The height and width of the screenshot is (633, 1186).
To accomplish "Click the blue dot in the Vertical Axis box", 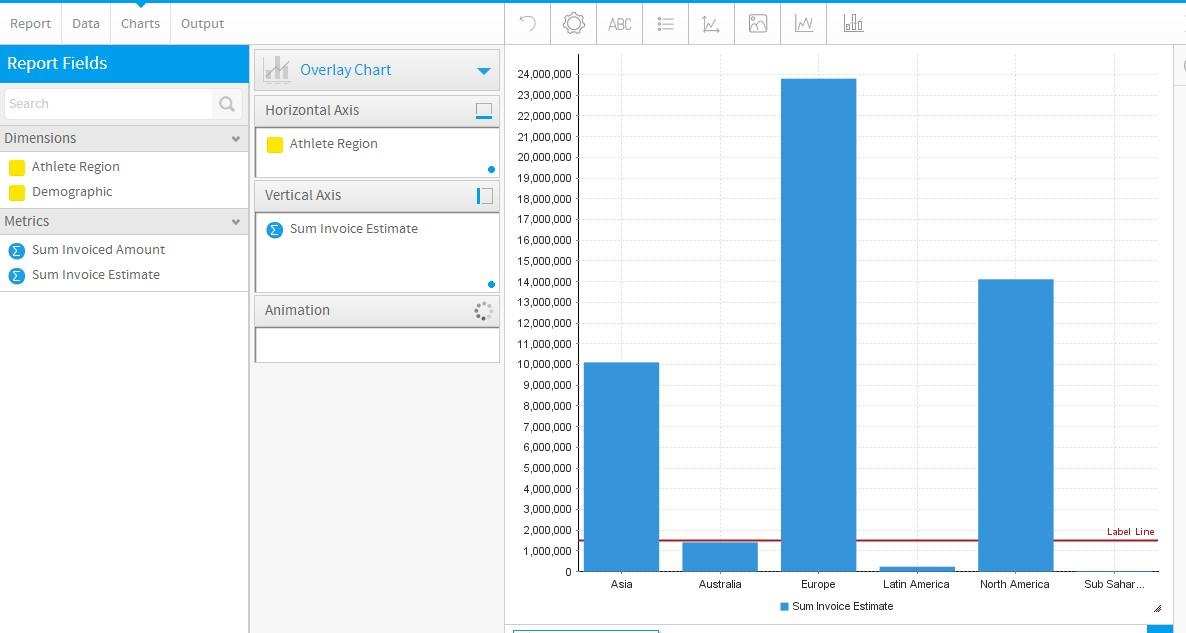I will (x=491, y=284).
